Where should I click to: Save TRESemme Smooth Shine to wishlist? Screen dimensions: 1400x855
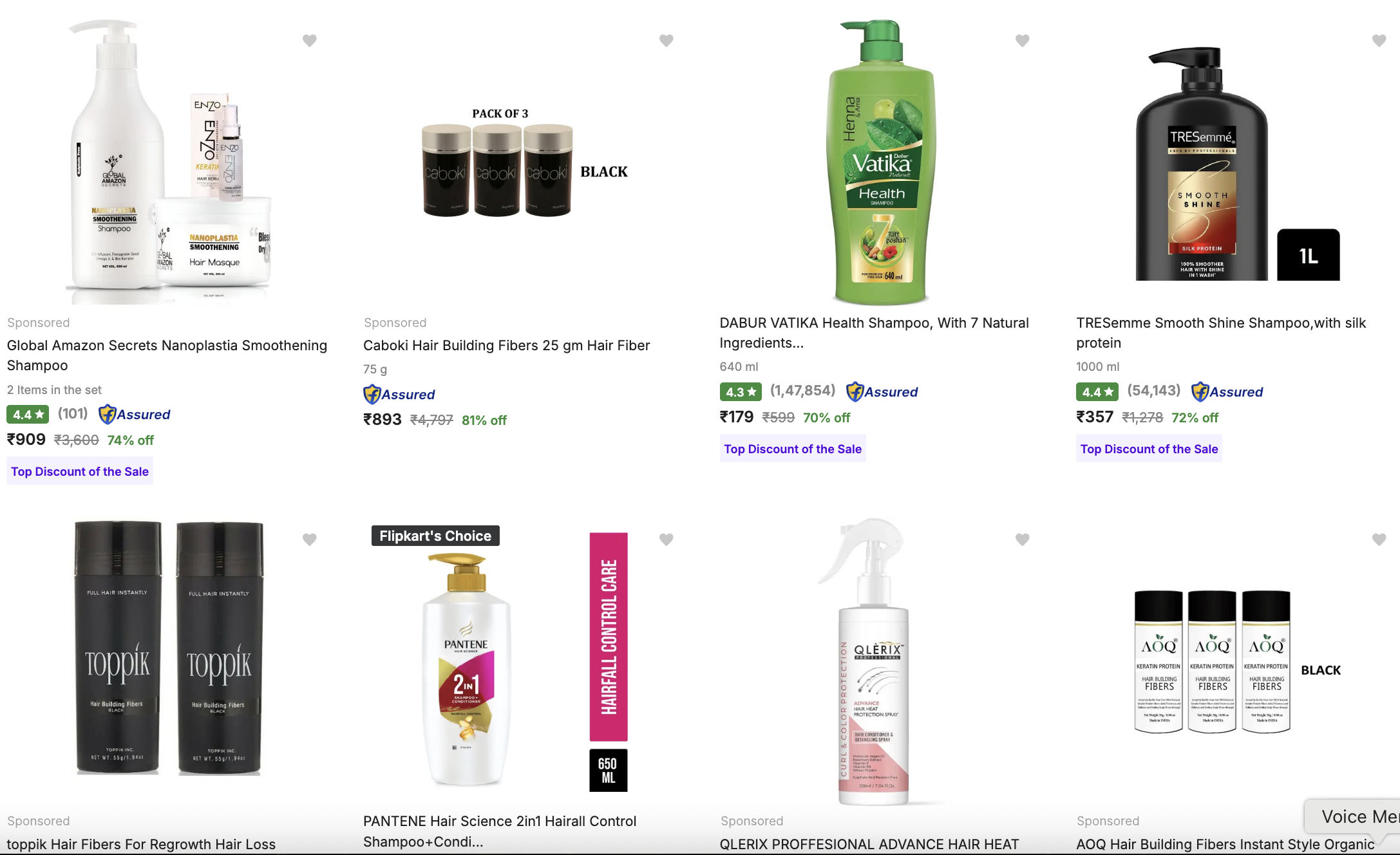point(1379,41)
